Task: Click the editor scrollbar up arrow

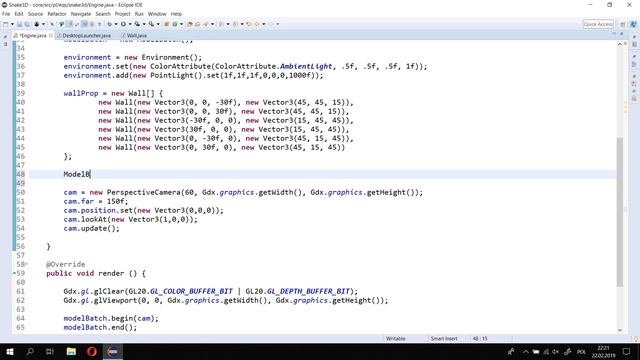Action: tap(620, 44)
